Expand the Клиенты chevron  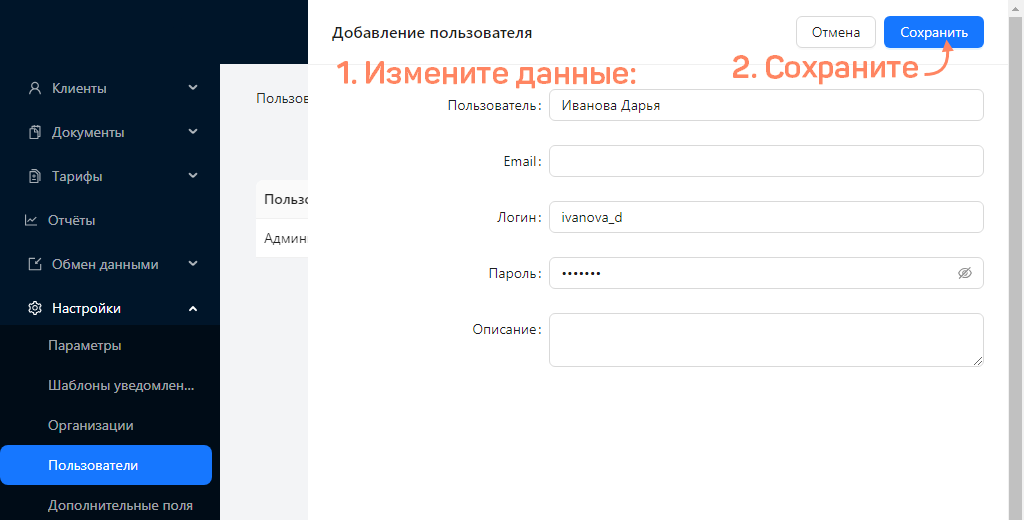pyautogui.click(x=193, y=88)
